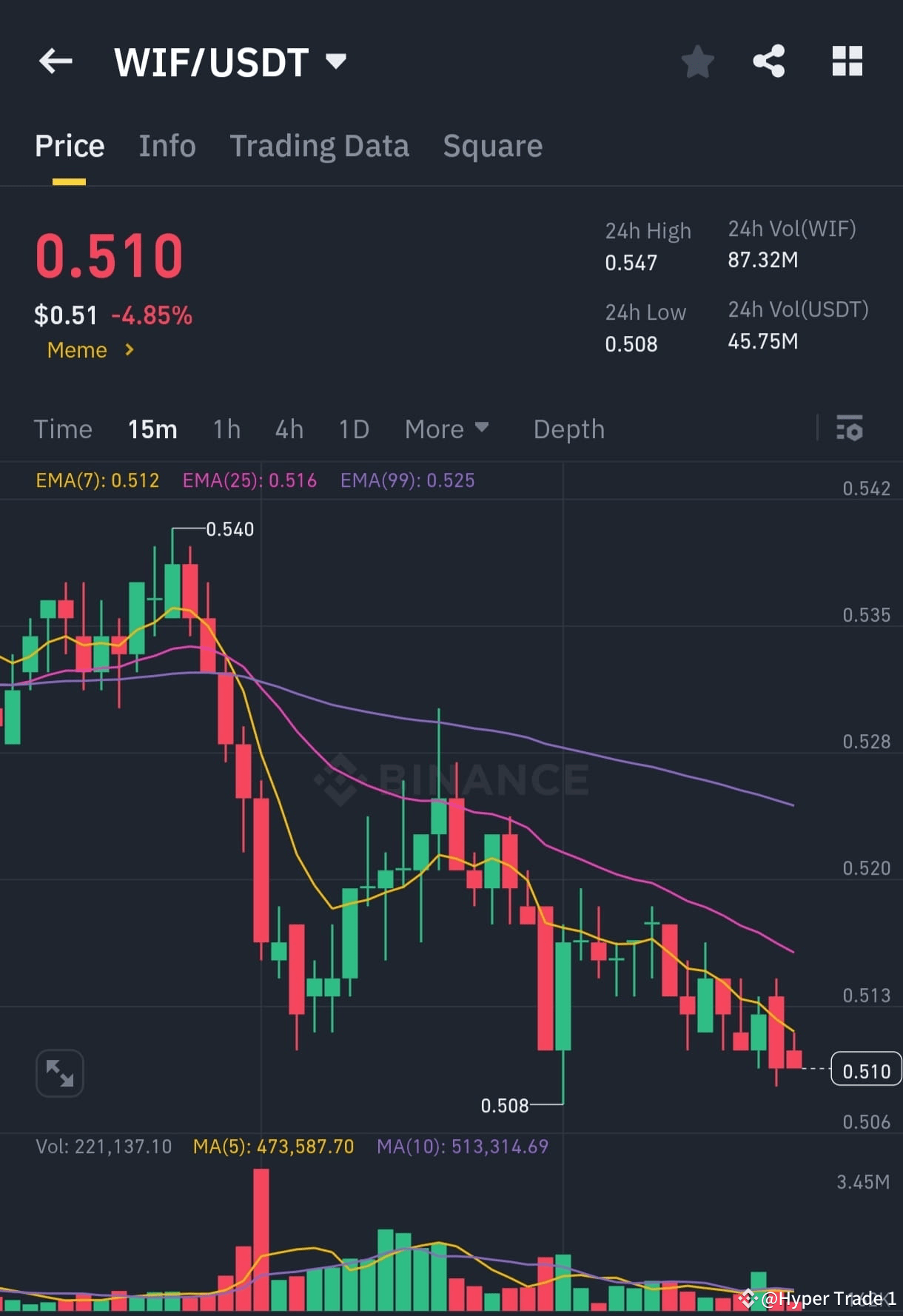Open the More timeframes dropdown

pyautogui.click(x=447, y=429)
